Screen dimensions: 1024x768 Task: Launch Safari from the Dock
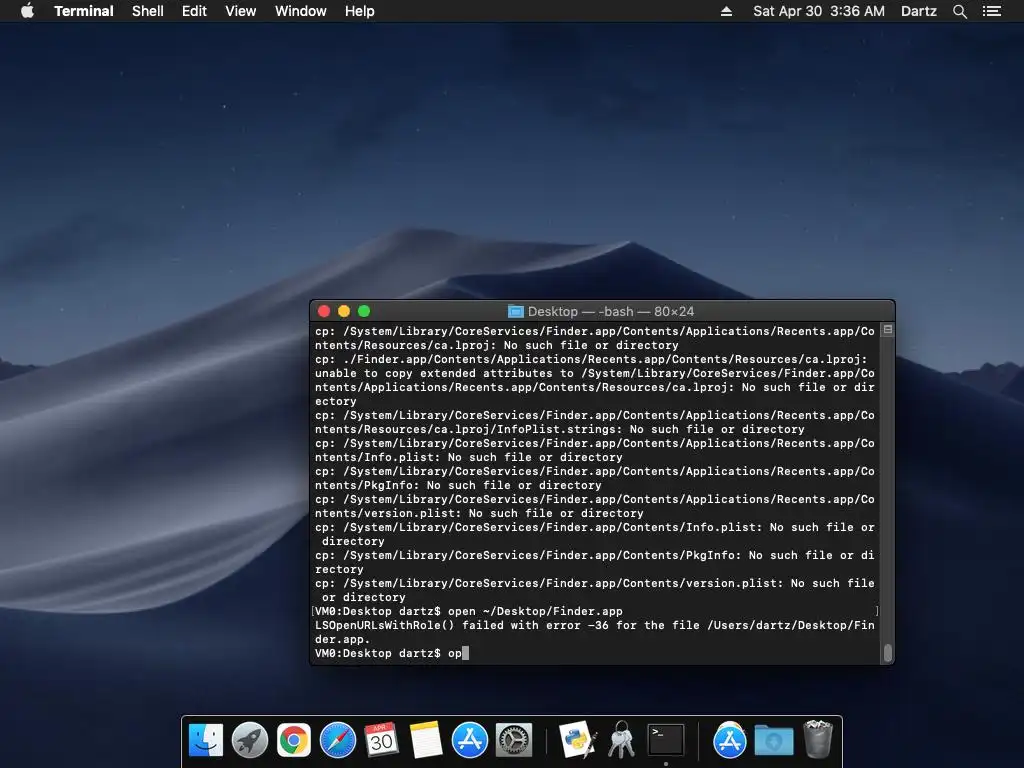click(x=338, y=741)
